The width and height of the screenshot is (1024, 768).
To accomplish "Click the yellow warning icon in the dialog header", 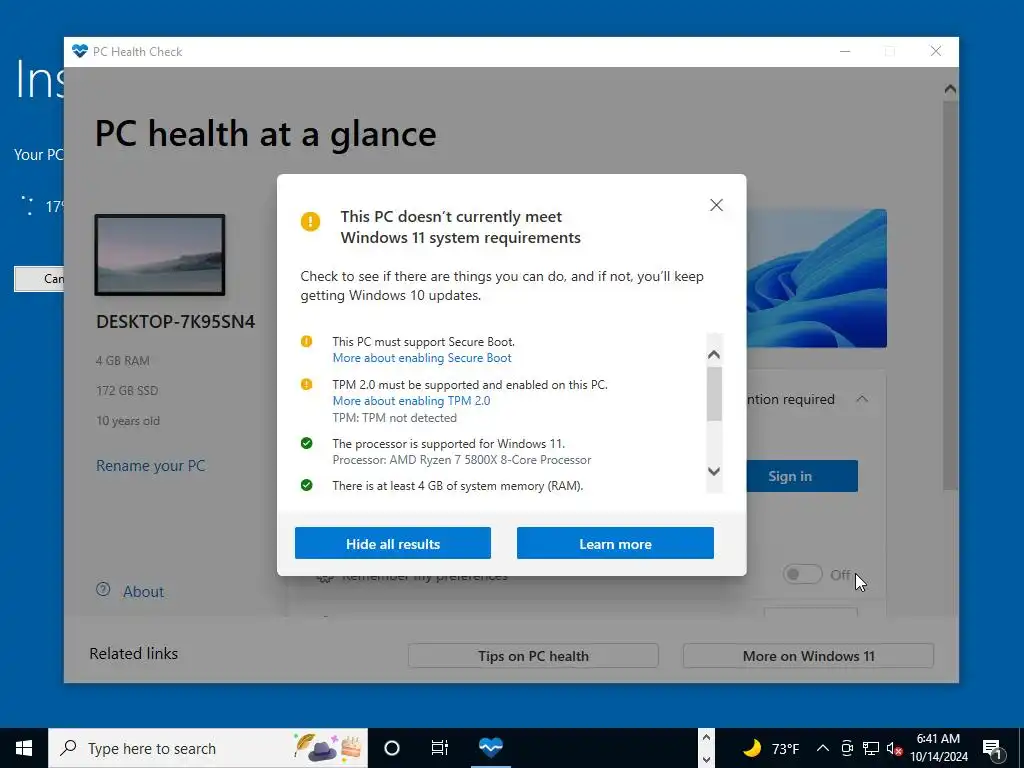I will [x=310, y=221].
